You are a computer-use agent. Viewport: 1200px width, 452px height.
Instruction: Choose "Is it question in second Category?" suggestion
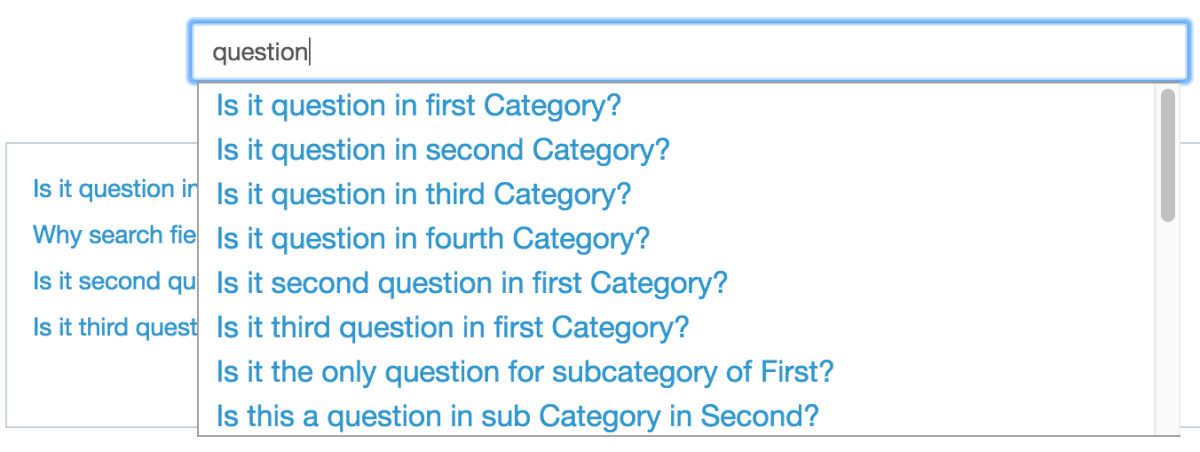pyautogui.click(x=442, y=150)
